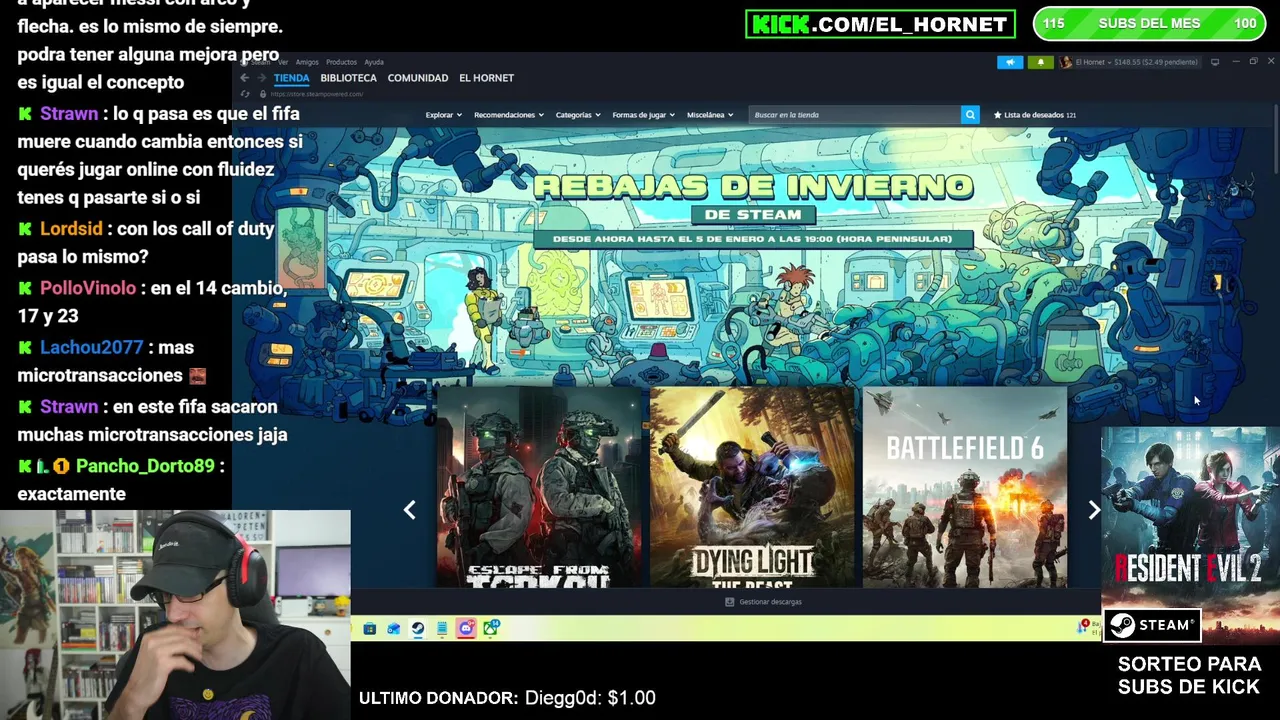Open the green notifications bell
Image resolution: width=1280 pixels, height=720 pixels.
(x=1040, y=62)
